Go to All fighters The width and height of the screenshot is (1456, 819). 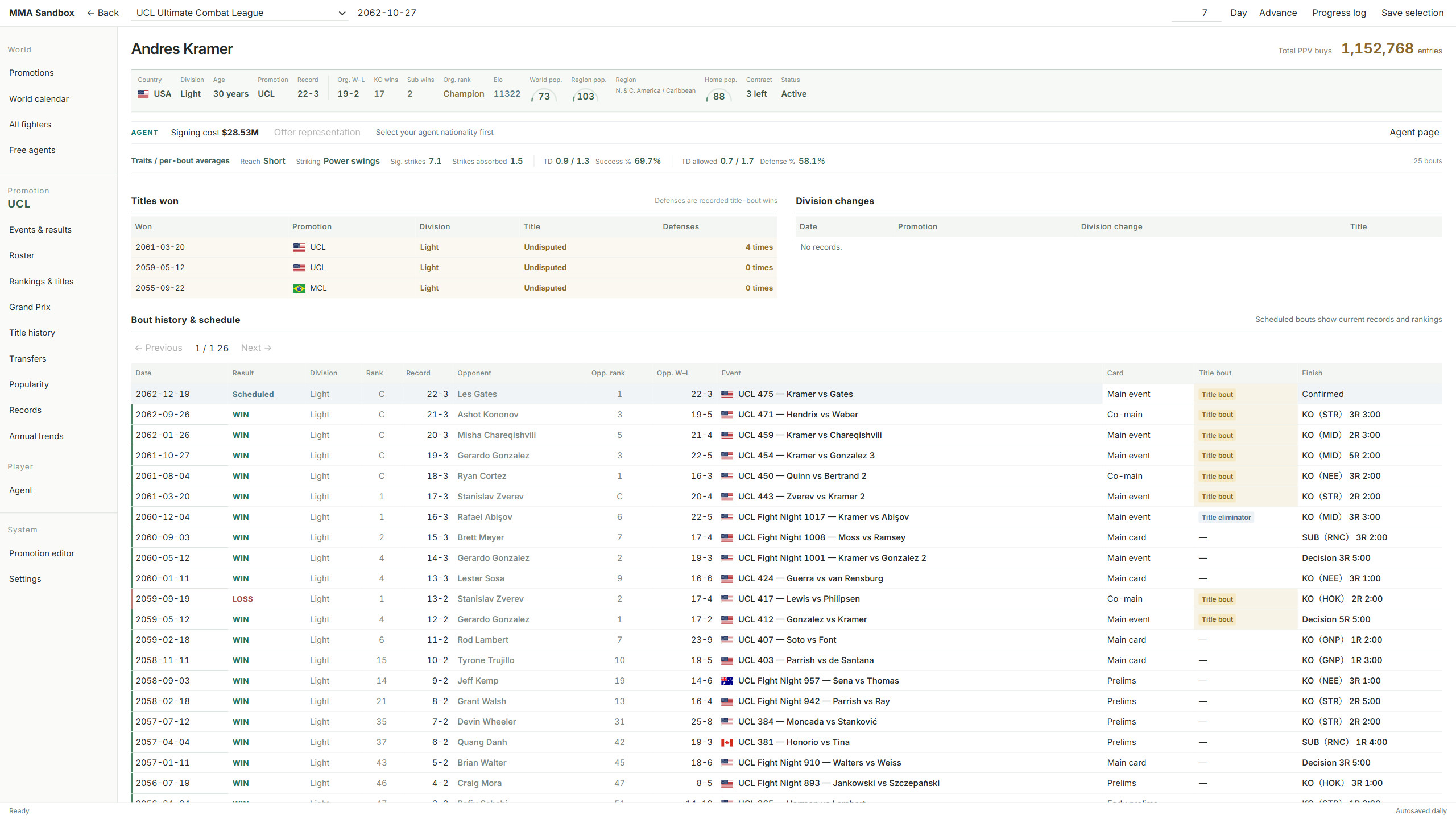tap(30, 125)
